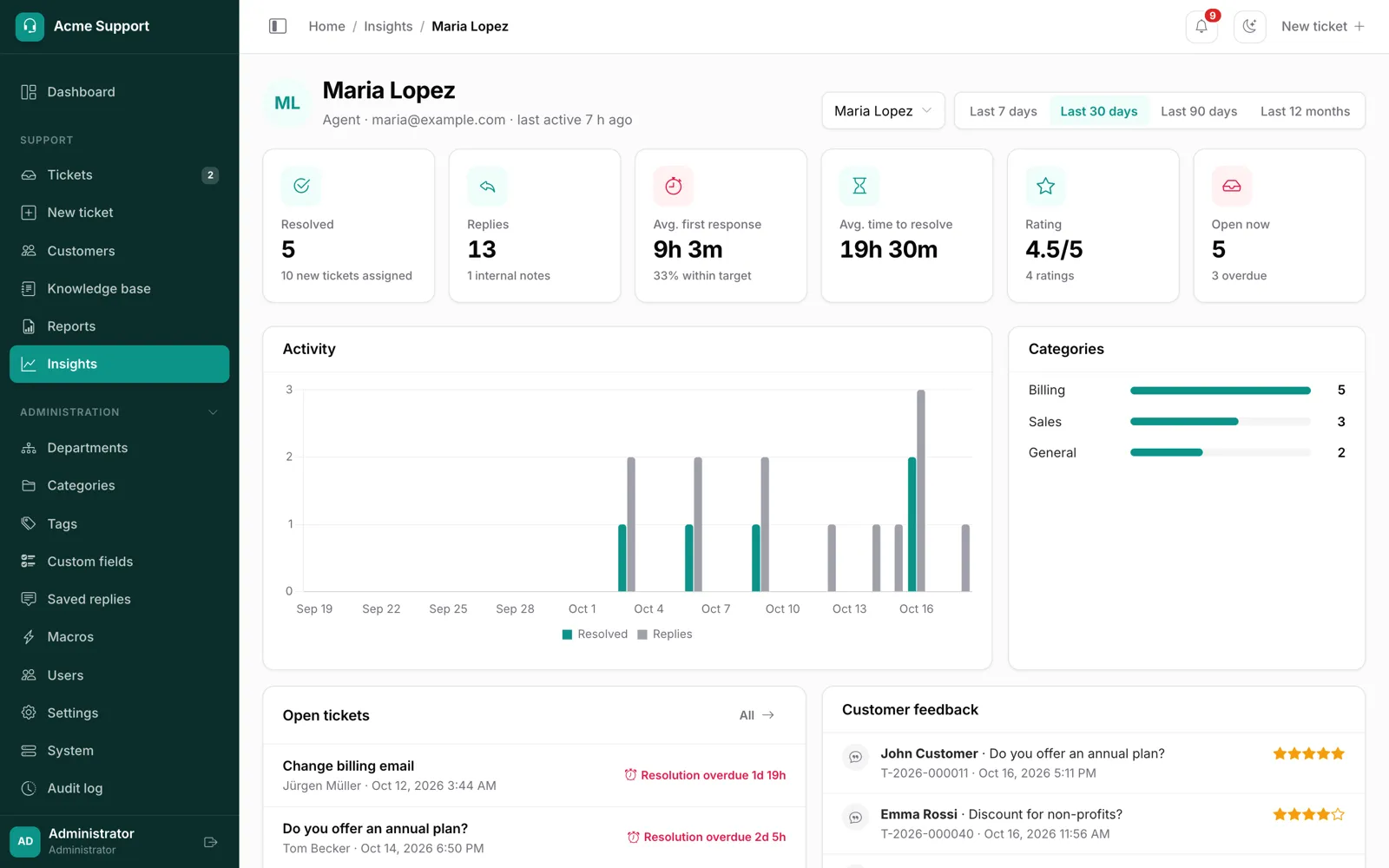This screenshot has width=1389, height=868.
Task: Toggle Replies series in chart legend
Action: point(665,635)
